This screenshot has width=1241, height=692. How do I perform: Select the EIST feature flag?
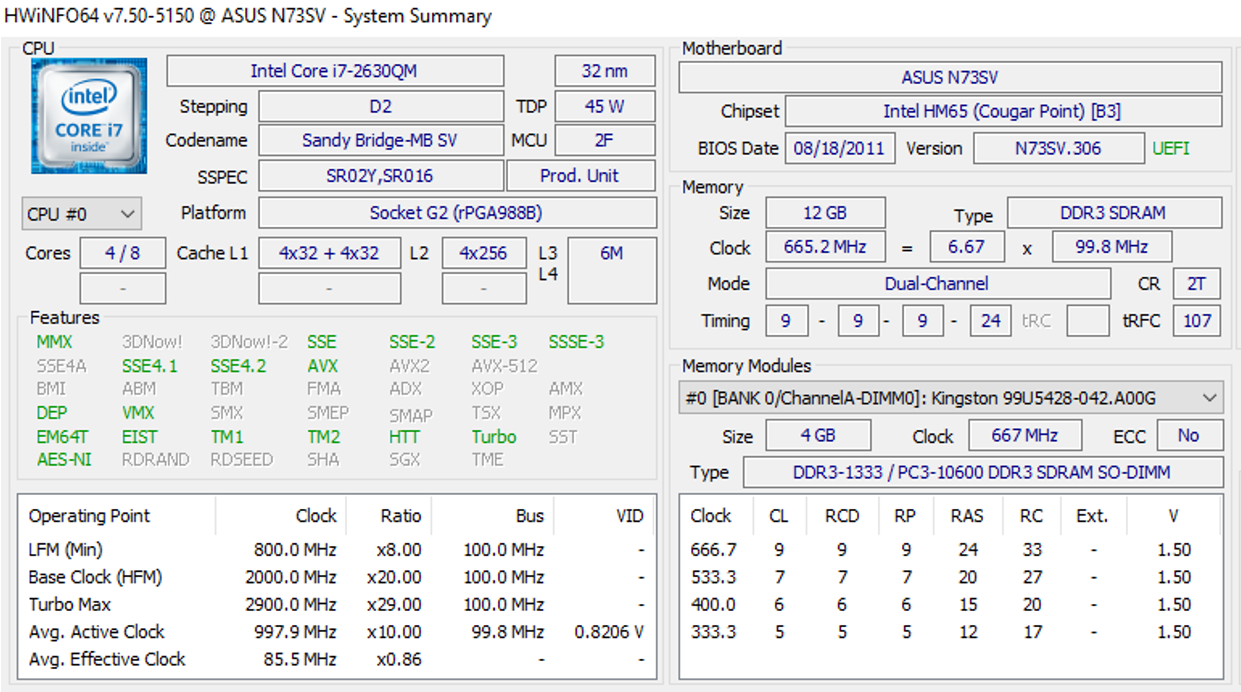click(x=139, y=437)
